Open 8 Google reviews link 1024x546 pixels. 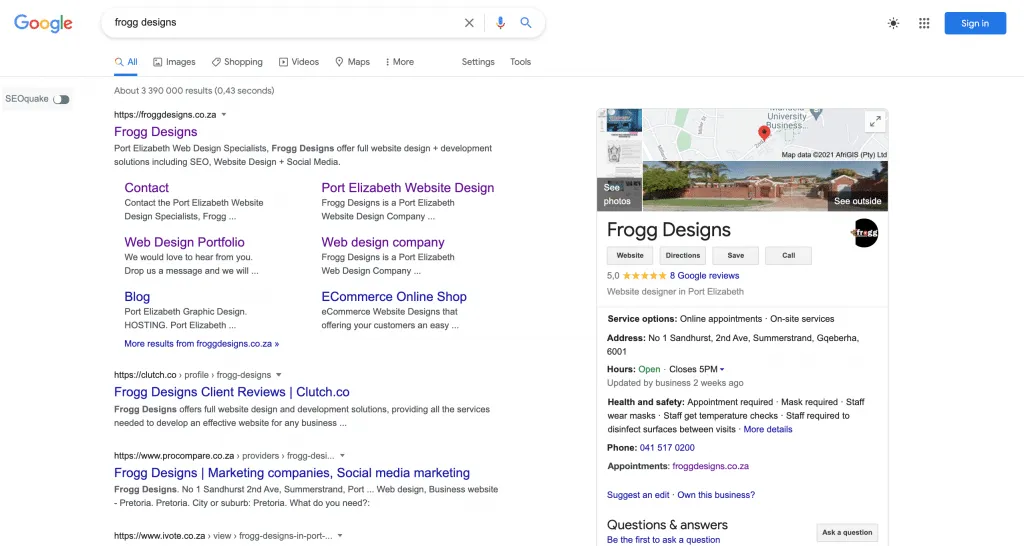click(x=704, y=276)
